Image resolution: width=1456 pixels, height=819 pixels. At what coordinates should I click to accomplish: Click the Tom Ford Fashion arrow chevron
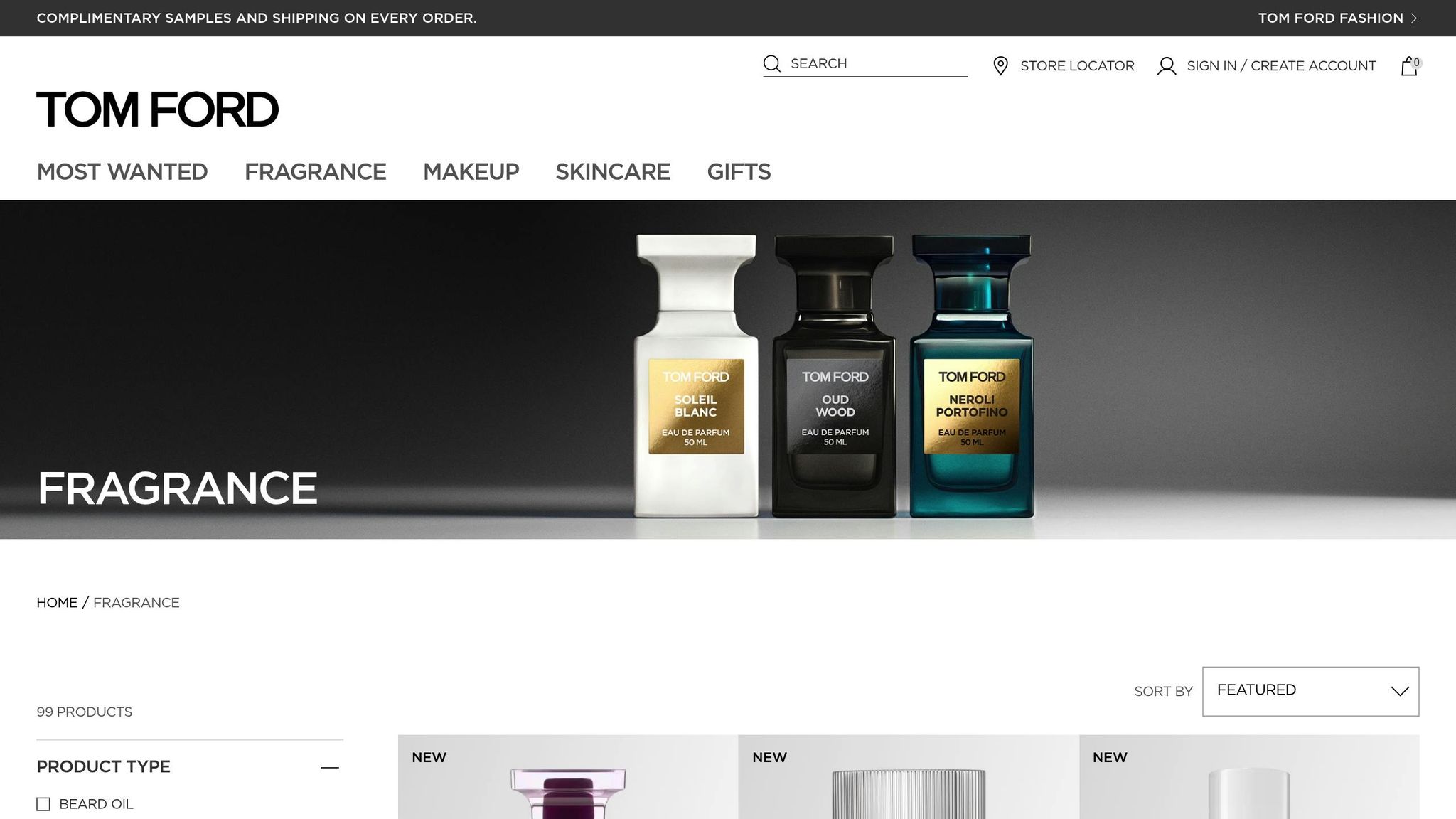pyautogui.click(x=1414, y=18)
